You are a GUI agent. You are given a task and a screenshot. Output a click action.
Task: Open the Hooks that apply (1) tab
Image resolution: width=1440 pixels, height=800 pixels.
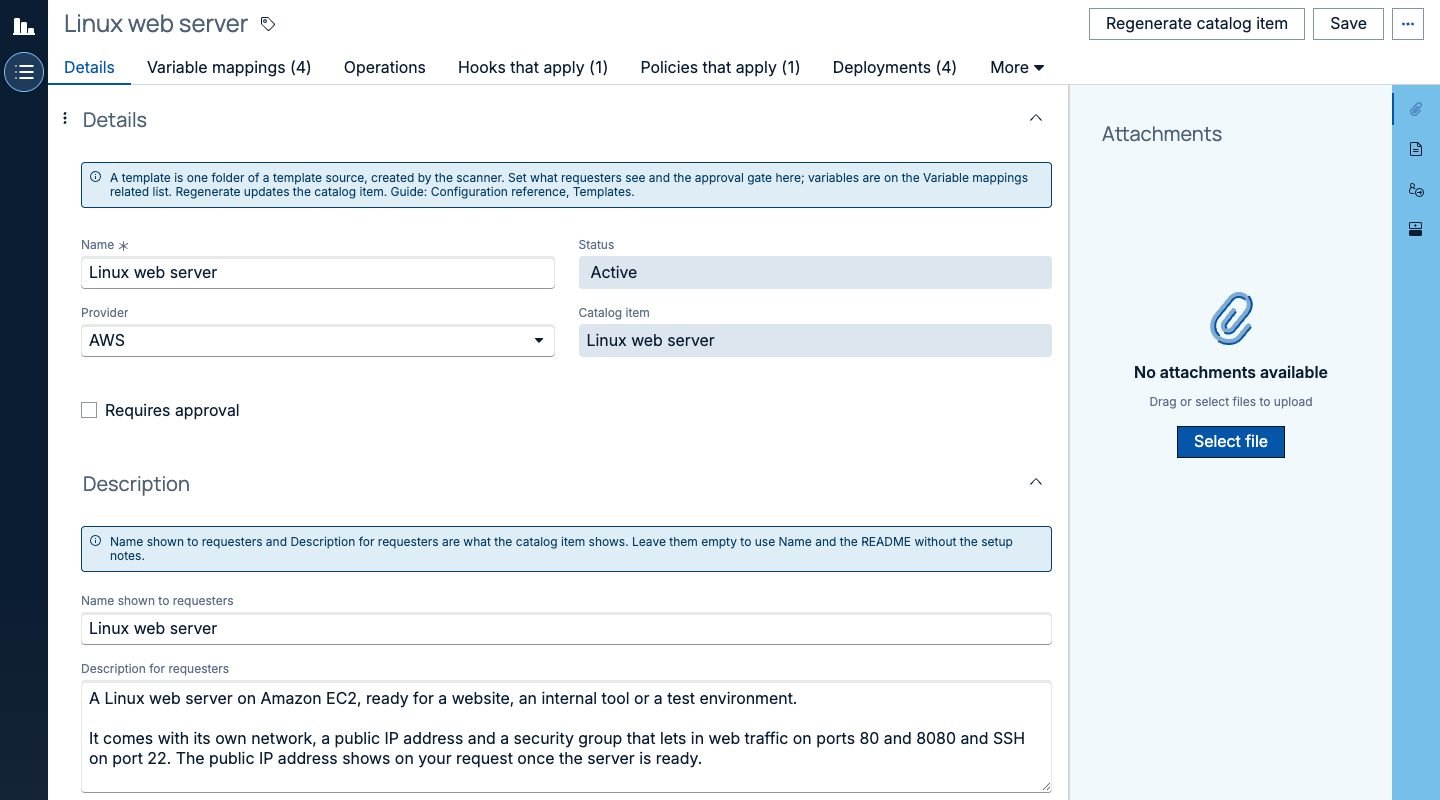click(533, 67)
